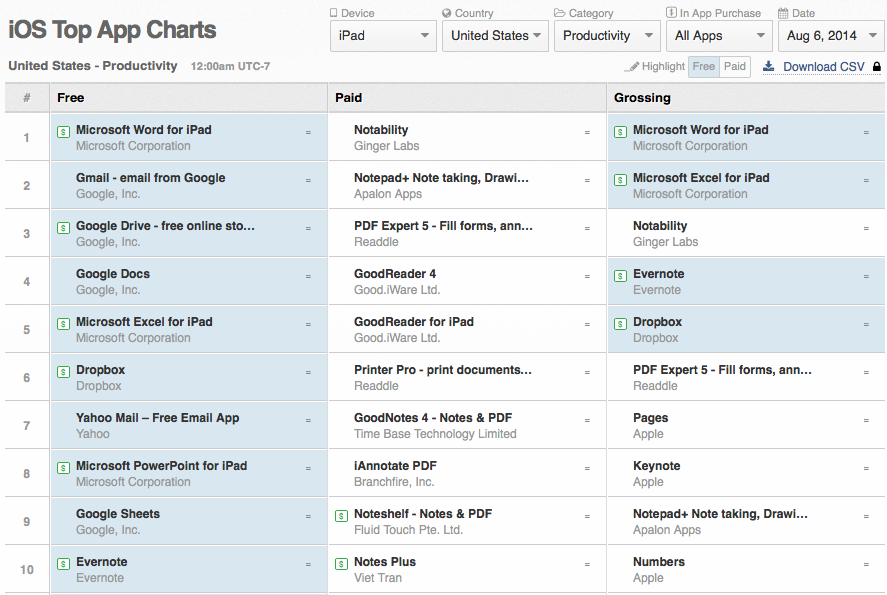Click in-app purchase icon beside Grossing Dropbox
Screen dimensions: 887x595
coord(621,324)
